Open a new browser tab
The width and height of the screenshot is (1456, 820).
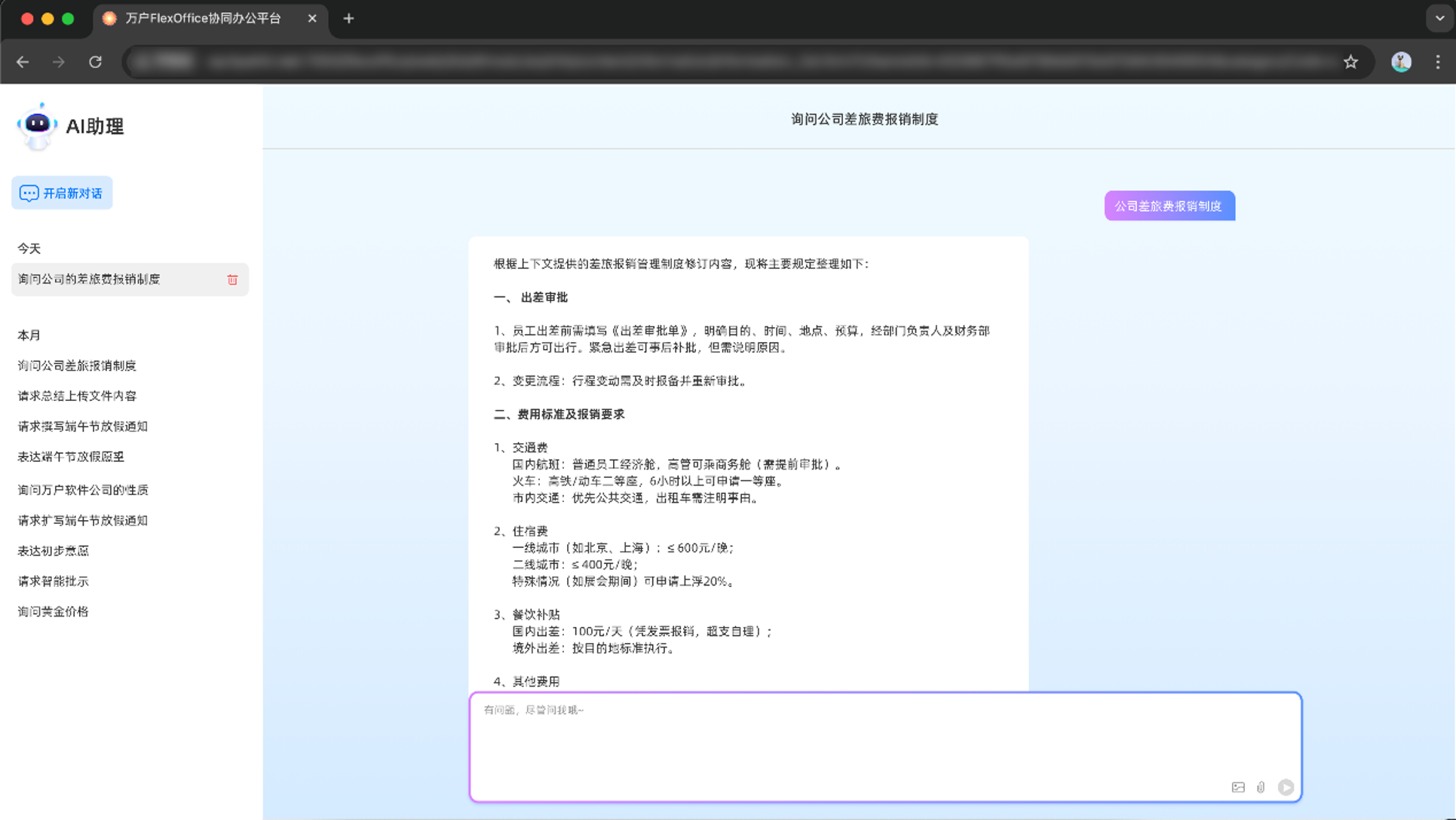point(348,18)
